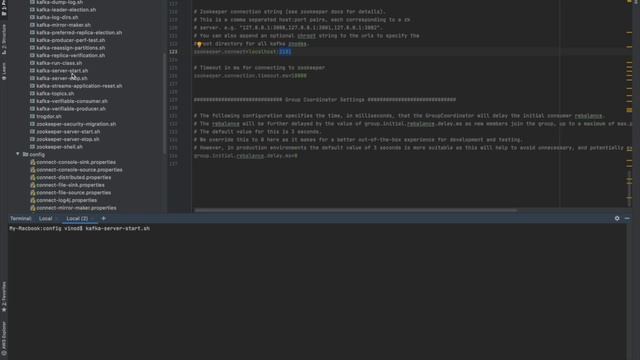Screen dimensions: 640x360
Task: Click the group.initial.rebalance.delay.ms=0 line
Action: click(x=246, y=156)
